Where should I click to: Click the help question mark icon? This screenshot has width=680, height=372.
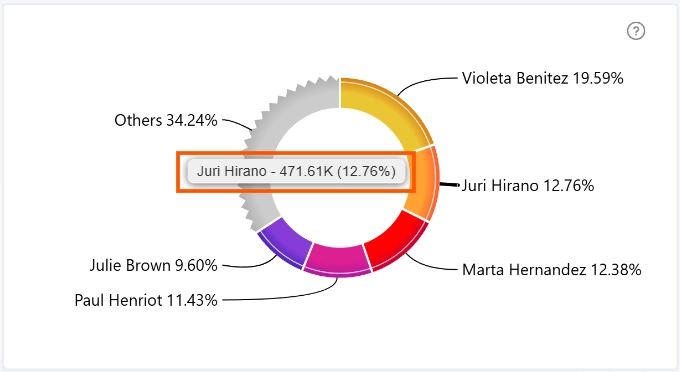click(636, 31)
